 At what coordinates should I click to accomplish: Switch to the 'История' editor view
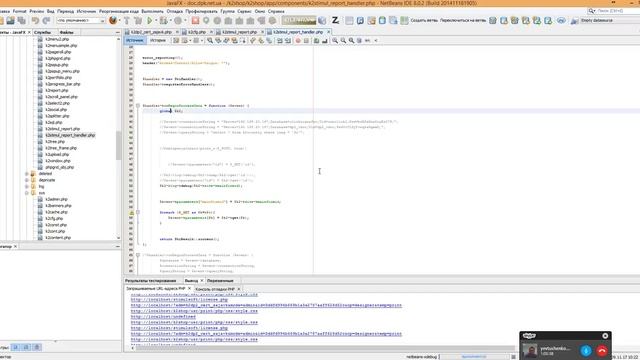(158, 40)
